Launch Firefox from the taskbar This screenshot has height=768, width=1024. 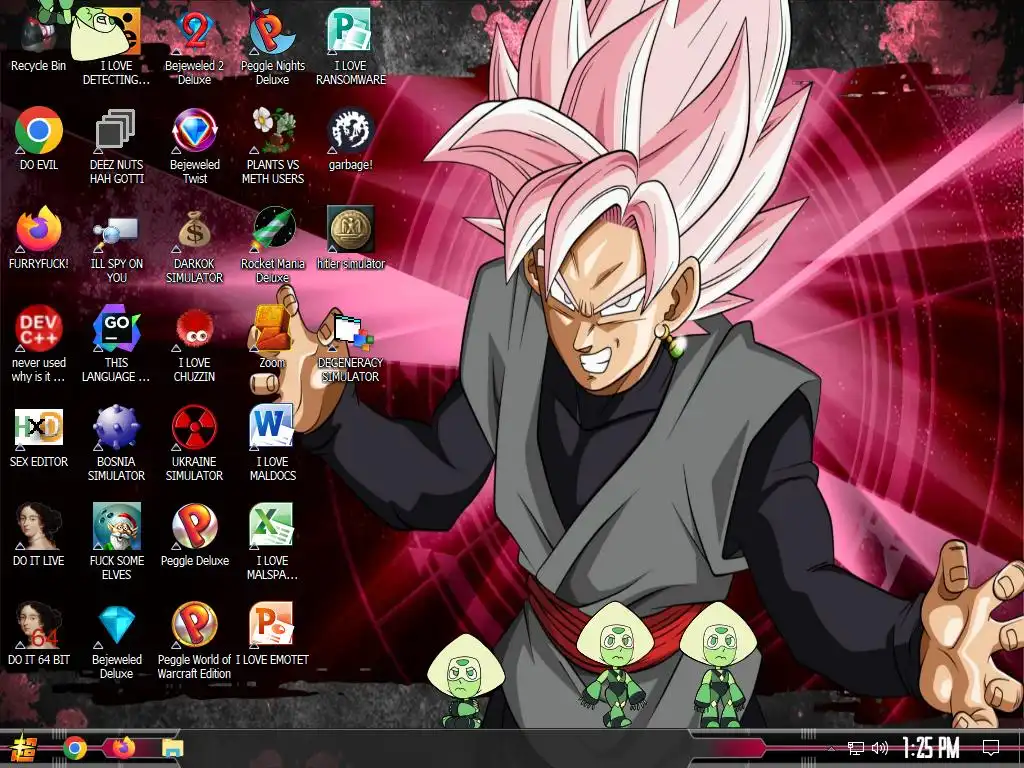(124, 748)
